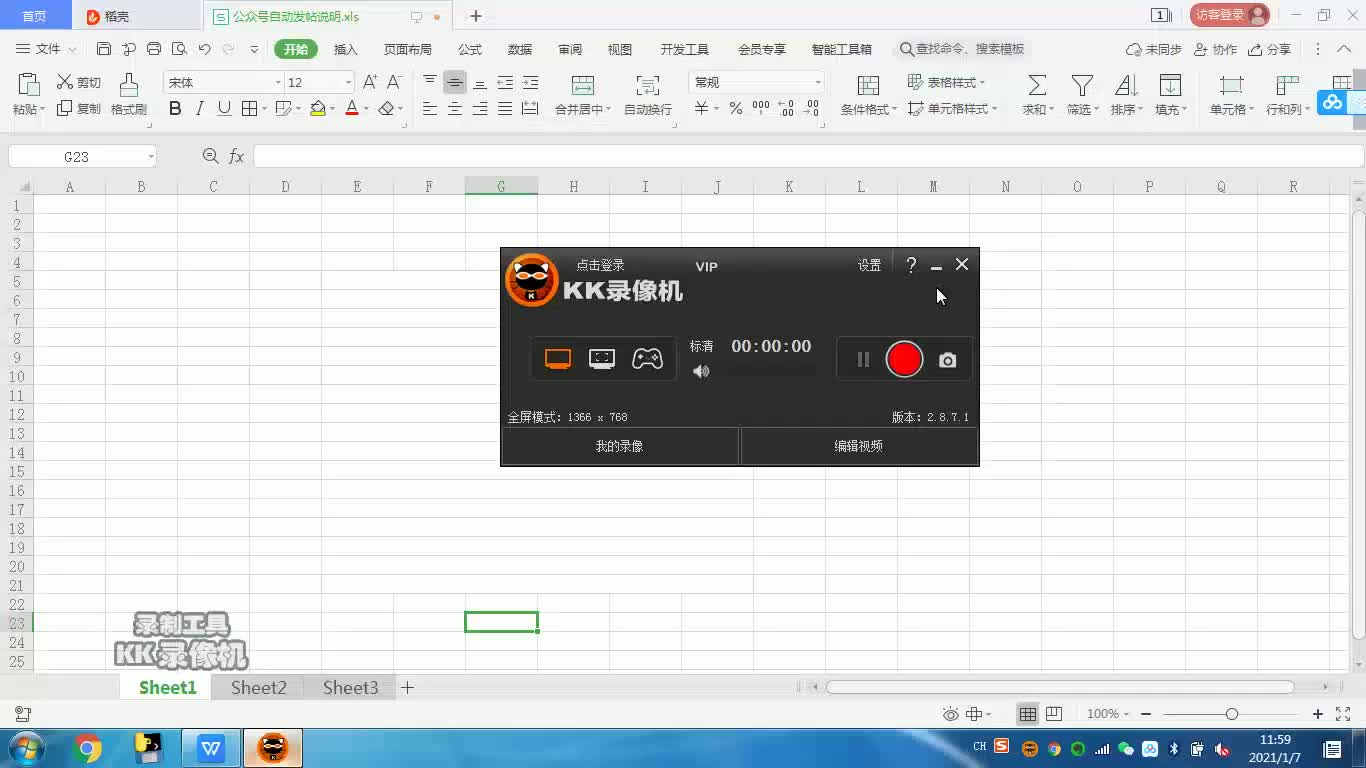This screenshot has width=1366, height=768.
Task: Switch to the 公式 ribbon tab
Action: pyautogui.click(x=469, y=49)
